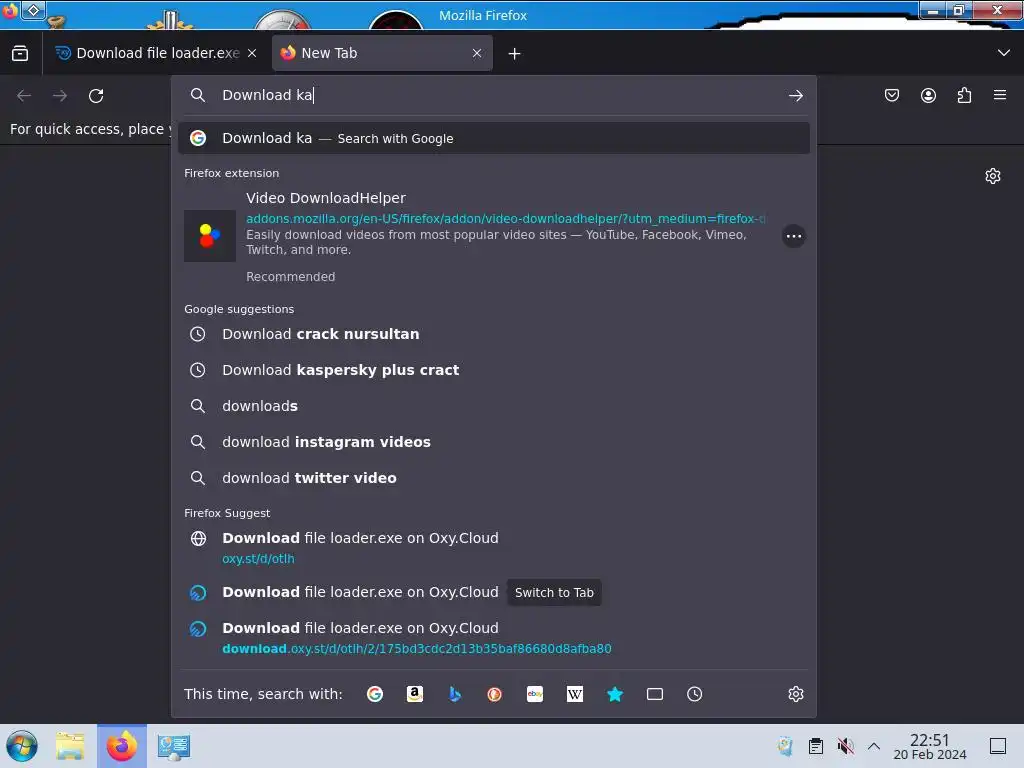Search this time with Google
Viewport: 1024px width, 768px height.
pyautogui.click(x=375, y=694)
